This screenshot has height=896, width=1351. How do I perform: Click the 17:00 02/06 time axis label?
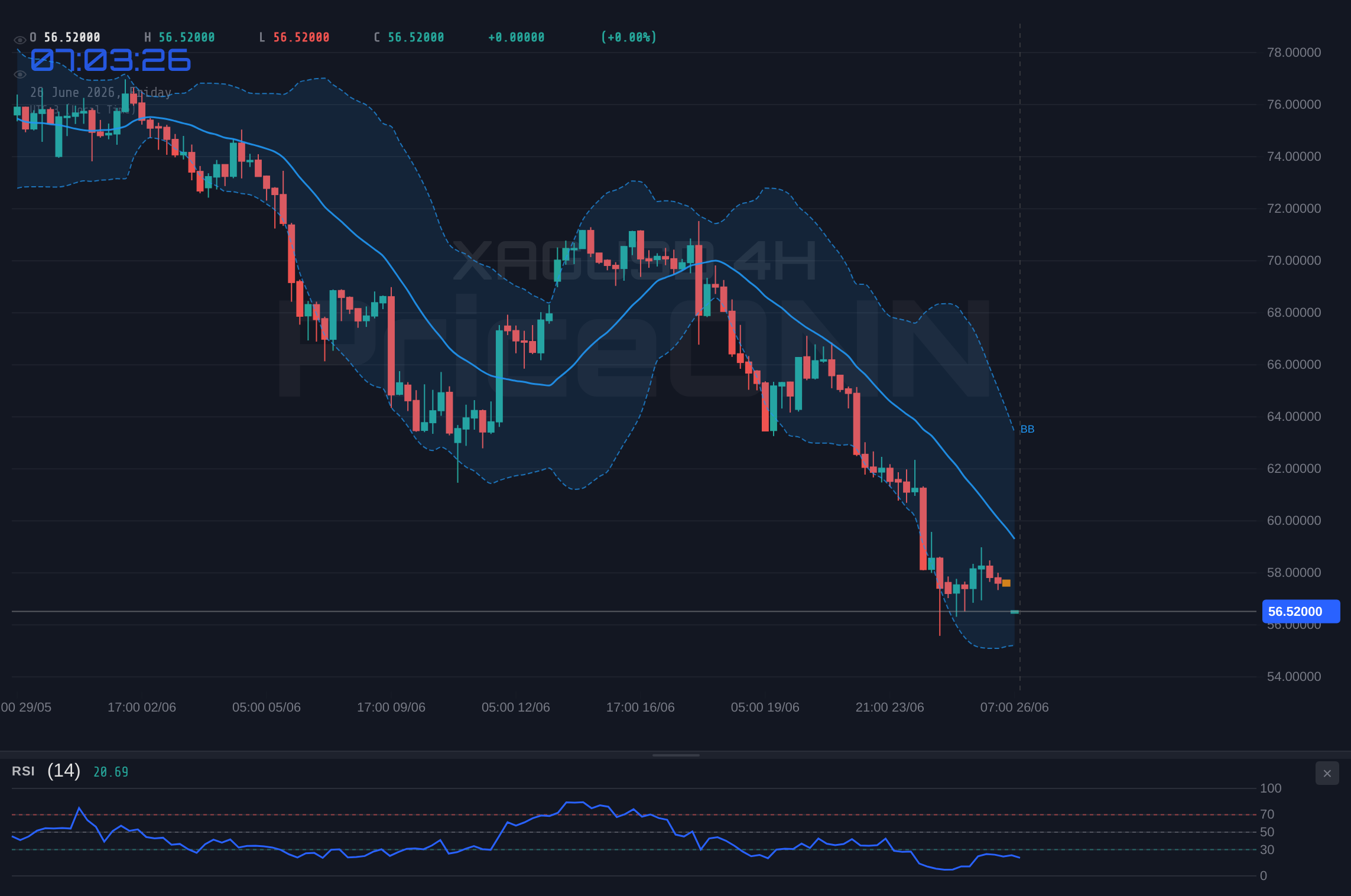coord(142,707)
